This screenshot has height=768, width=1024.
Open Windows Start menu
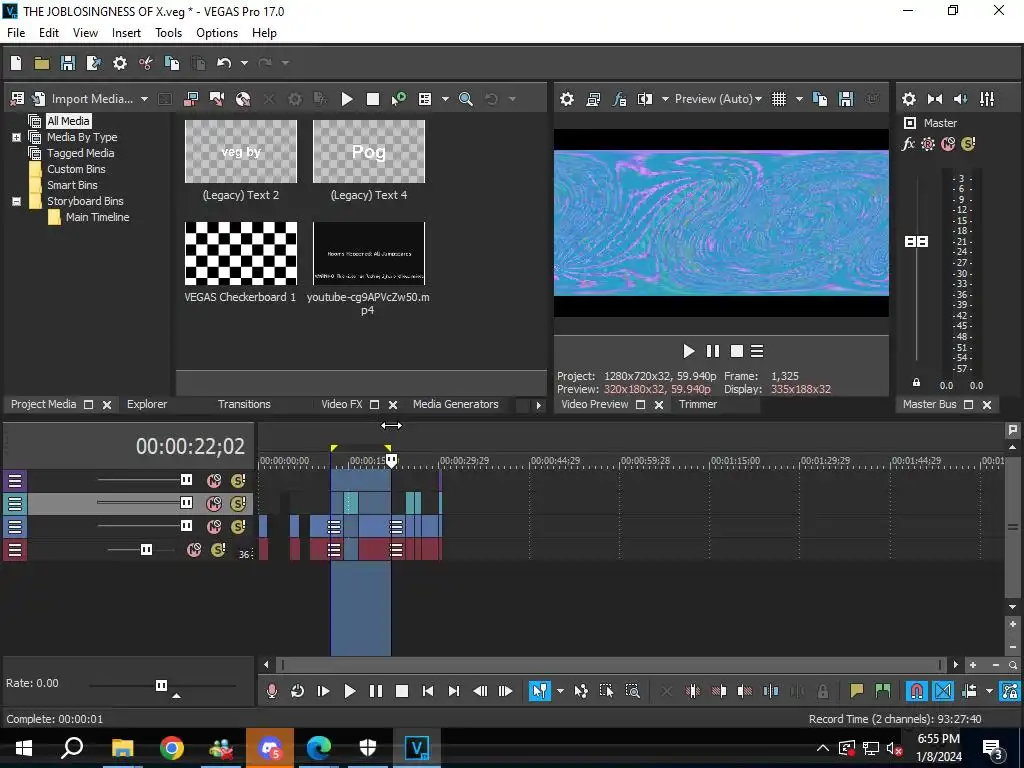(24, 748)
